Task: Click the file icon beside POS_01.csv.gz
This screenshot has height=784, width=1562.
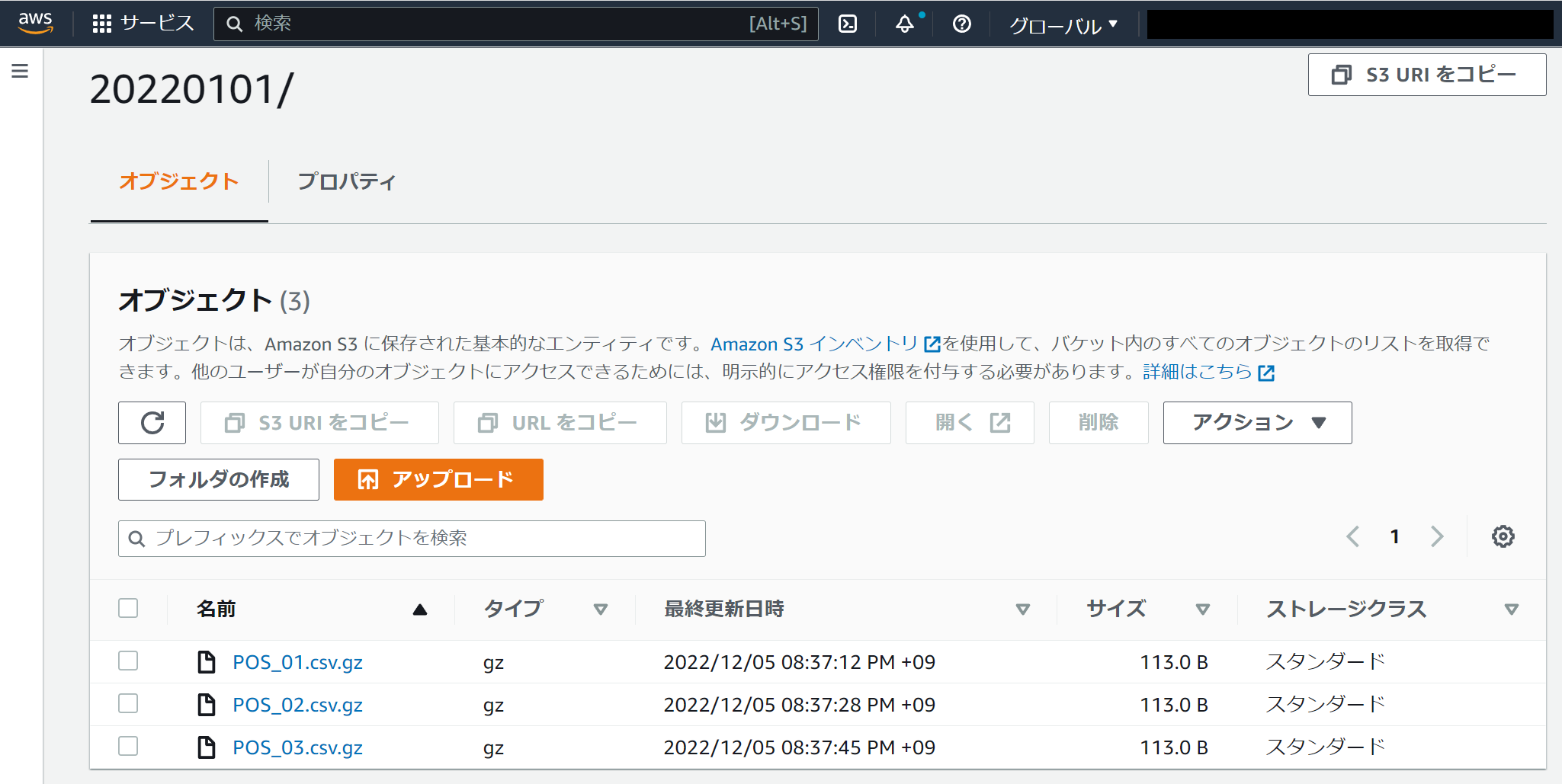Action: pos(206,662)
